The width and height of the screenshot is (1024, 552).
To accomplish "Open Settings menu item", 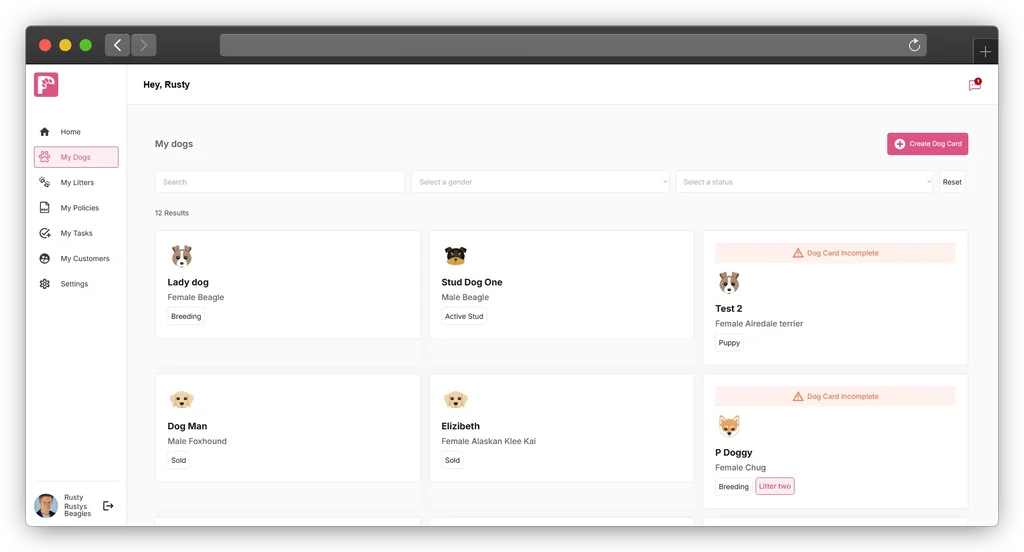I will tap(76, 284).
